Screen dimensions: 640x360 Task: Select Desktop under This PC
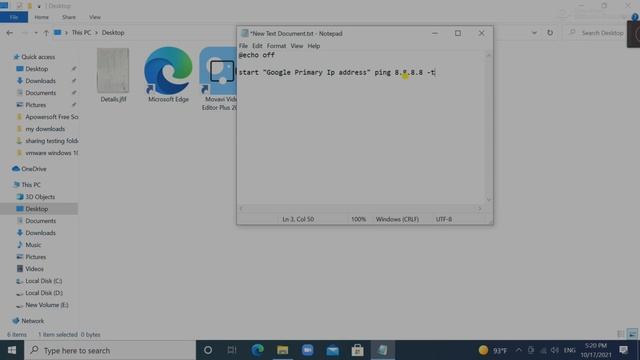[x=36, y=209]
